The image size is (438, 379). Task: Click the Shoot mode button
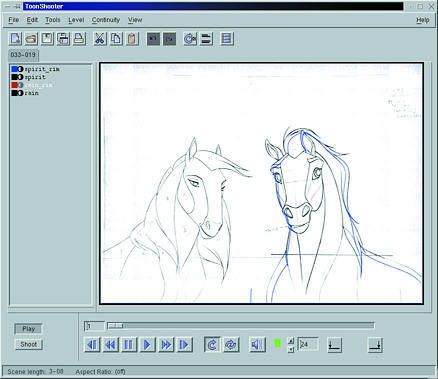(x=29, y=344)
